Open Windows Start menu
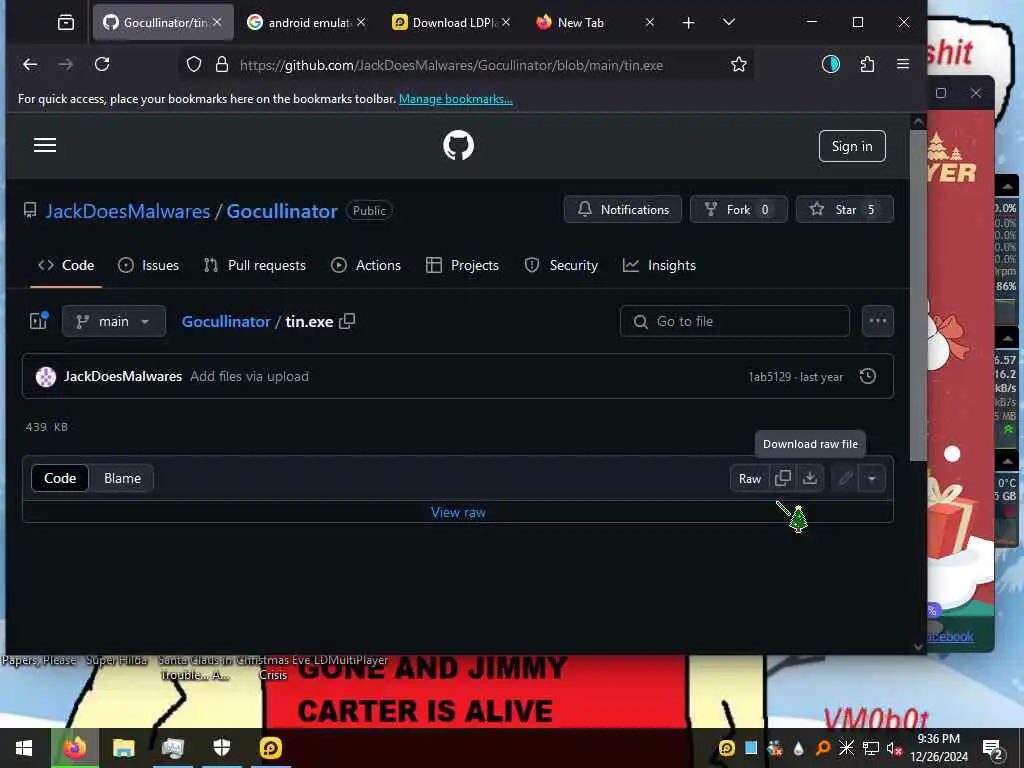The image size is (1024, 768). (x=24, y=748)
